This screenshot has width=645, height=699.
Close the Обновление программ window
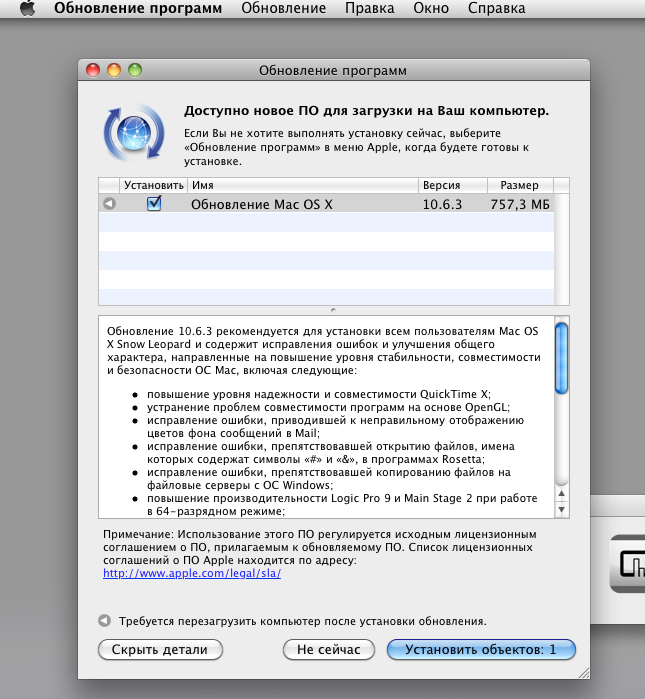click(x=93, y=70)
